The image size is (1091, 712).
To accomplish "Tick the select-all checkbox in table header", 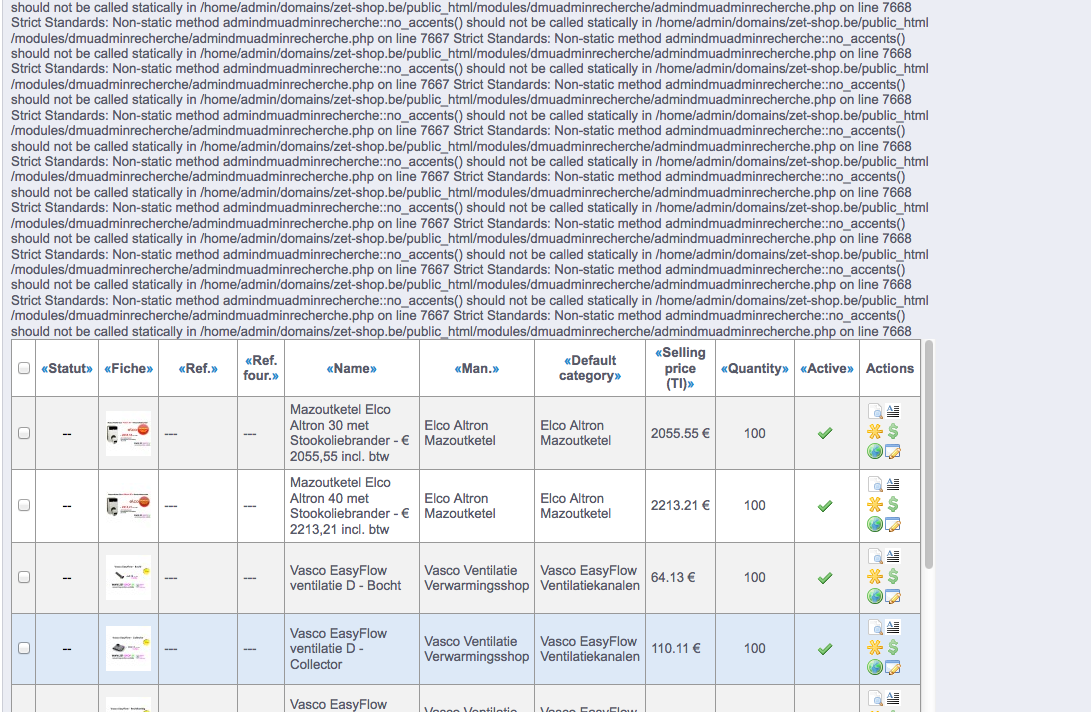I will coord(24,368).
